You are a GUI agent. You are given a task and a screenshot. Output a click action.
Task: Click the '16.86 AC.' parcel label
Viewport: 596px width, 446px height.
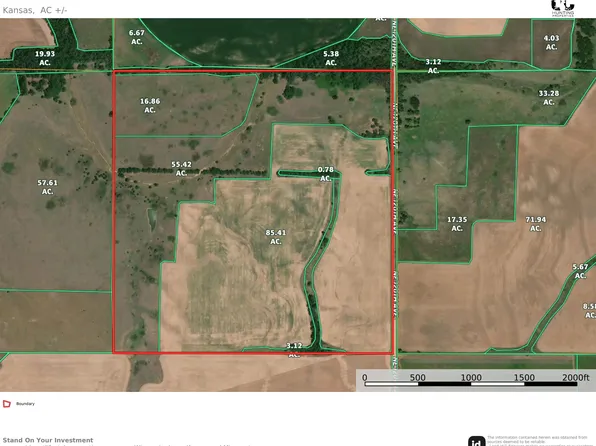click(x=150, y=105)
